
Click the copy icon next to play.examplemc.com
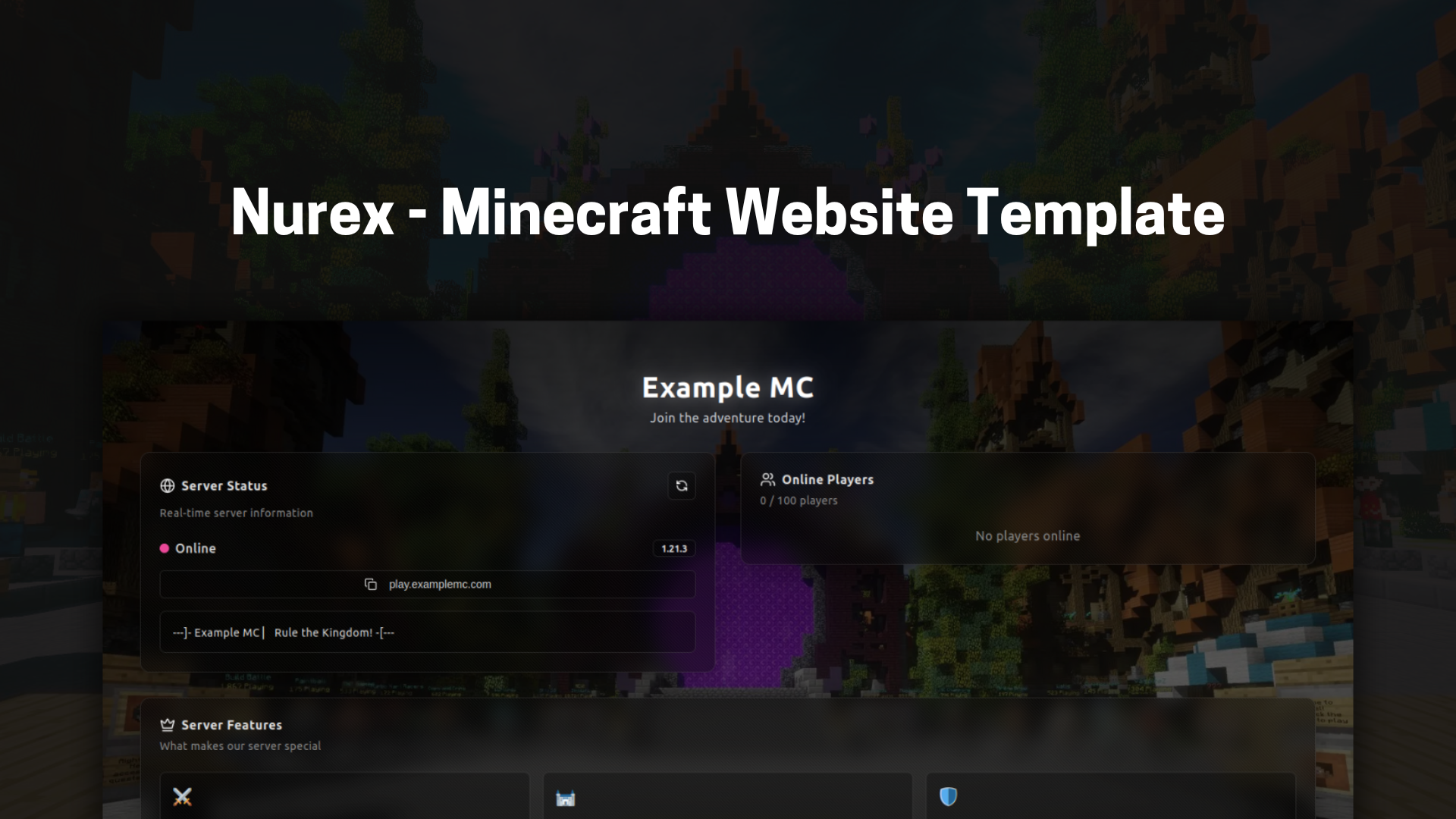(372, 584)
